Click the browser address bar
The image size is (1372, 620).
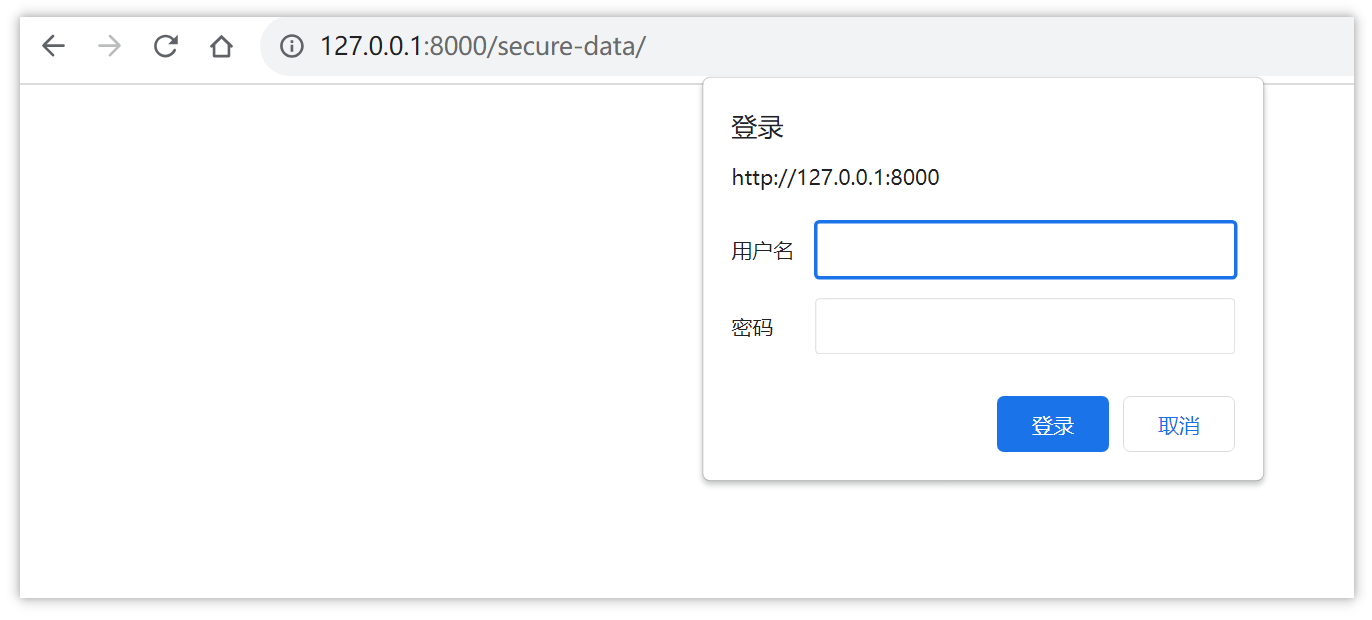(x=600, y=46)
